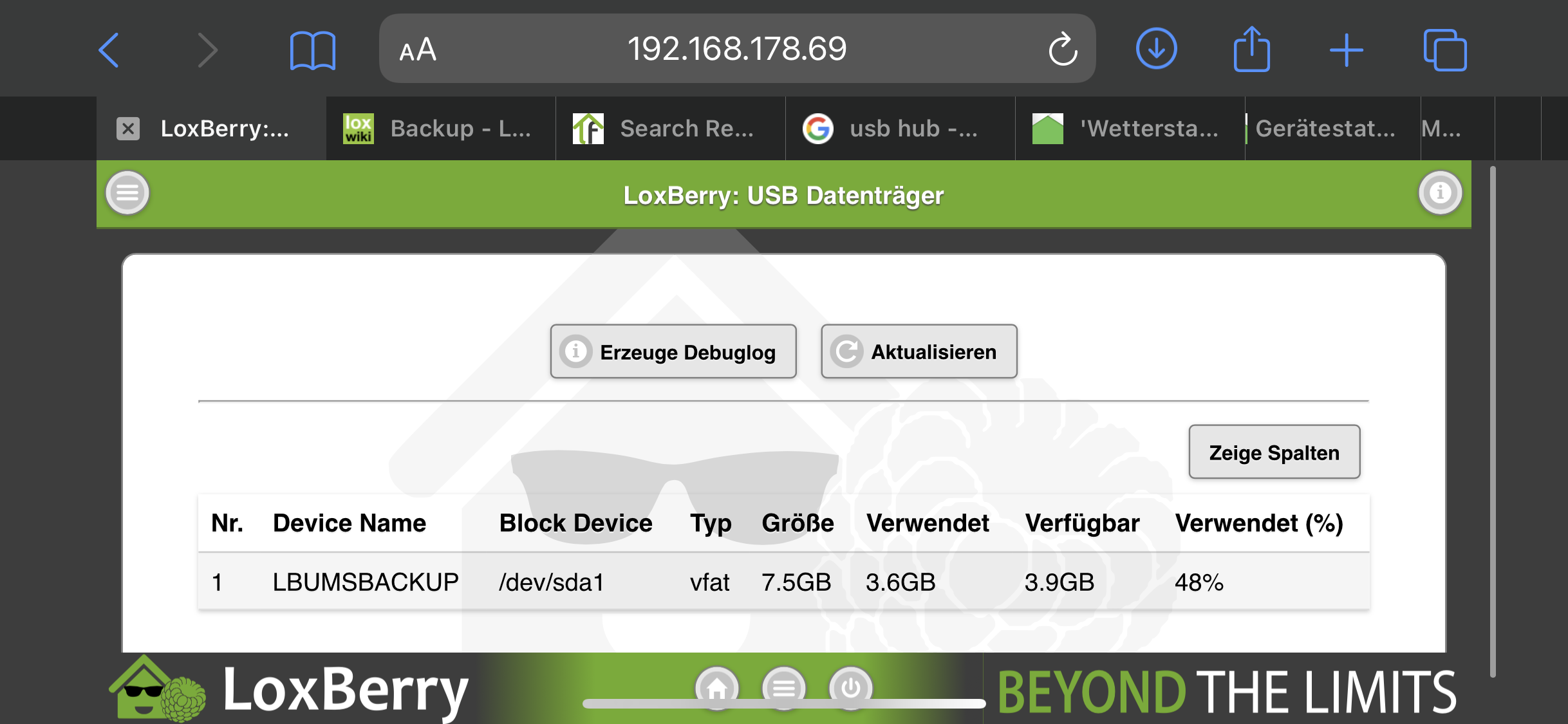Tap the Safari share icon
Viewport: 1568px width, 724px height.
point(1251,50)
